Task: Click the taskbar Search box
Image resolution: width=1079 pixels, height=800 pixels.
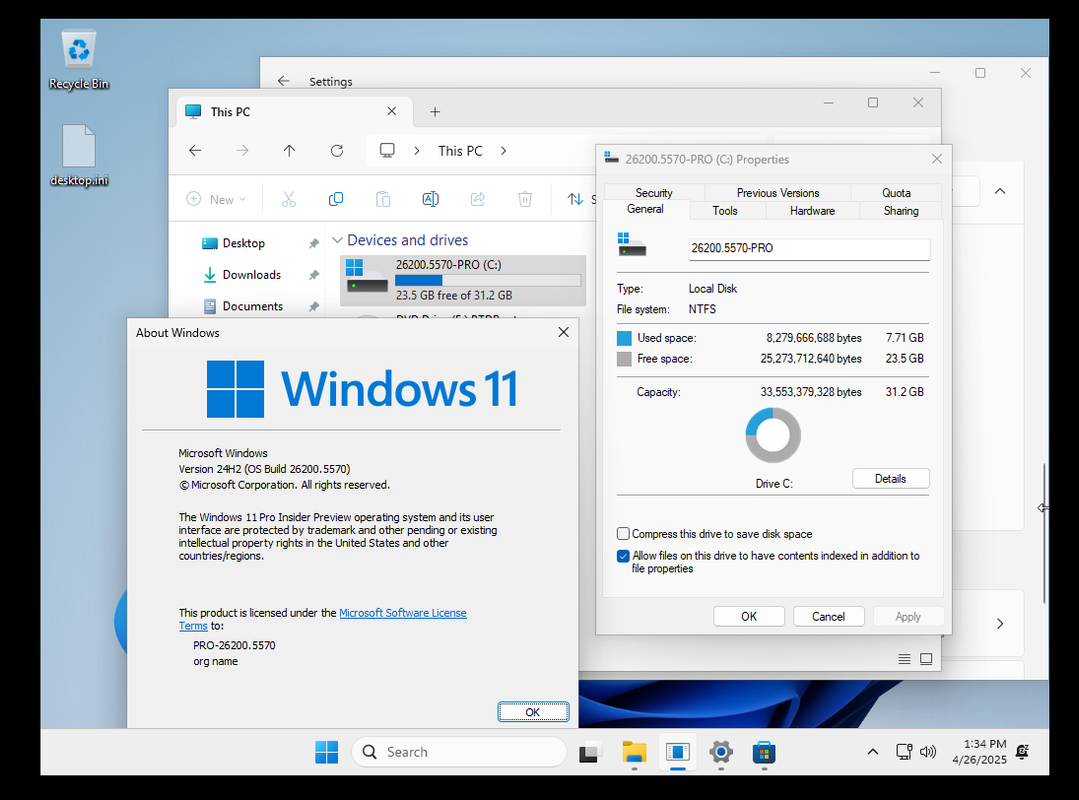Action: coord(459,752)
